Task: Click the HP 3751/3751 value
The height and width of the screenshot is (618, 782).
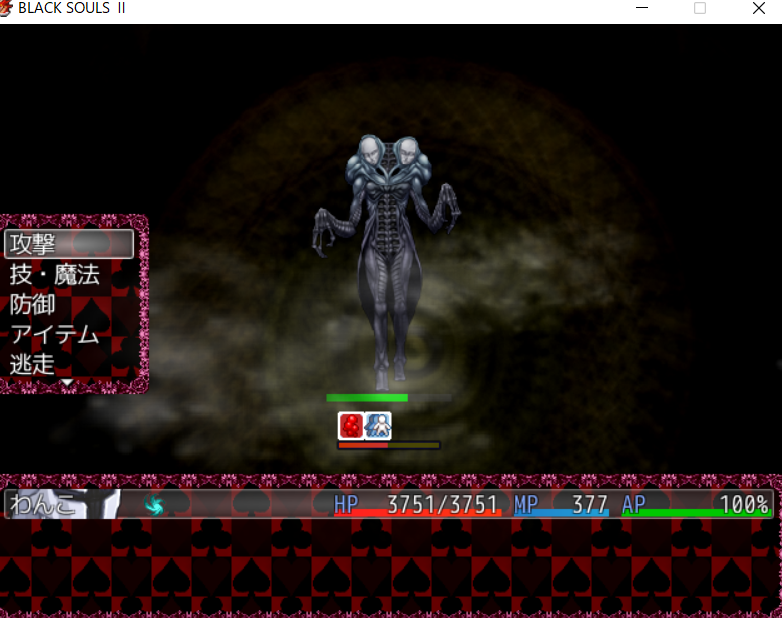Action: pyautogui.click(x=417, y=505)
